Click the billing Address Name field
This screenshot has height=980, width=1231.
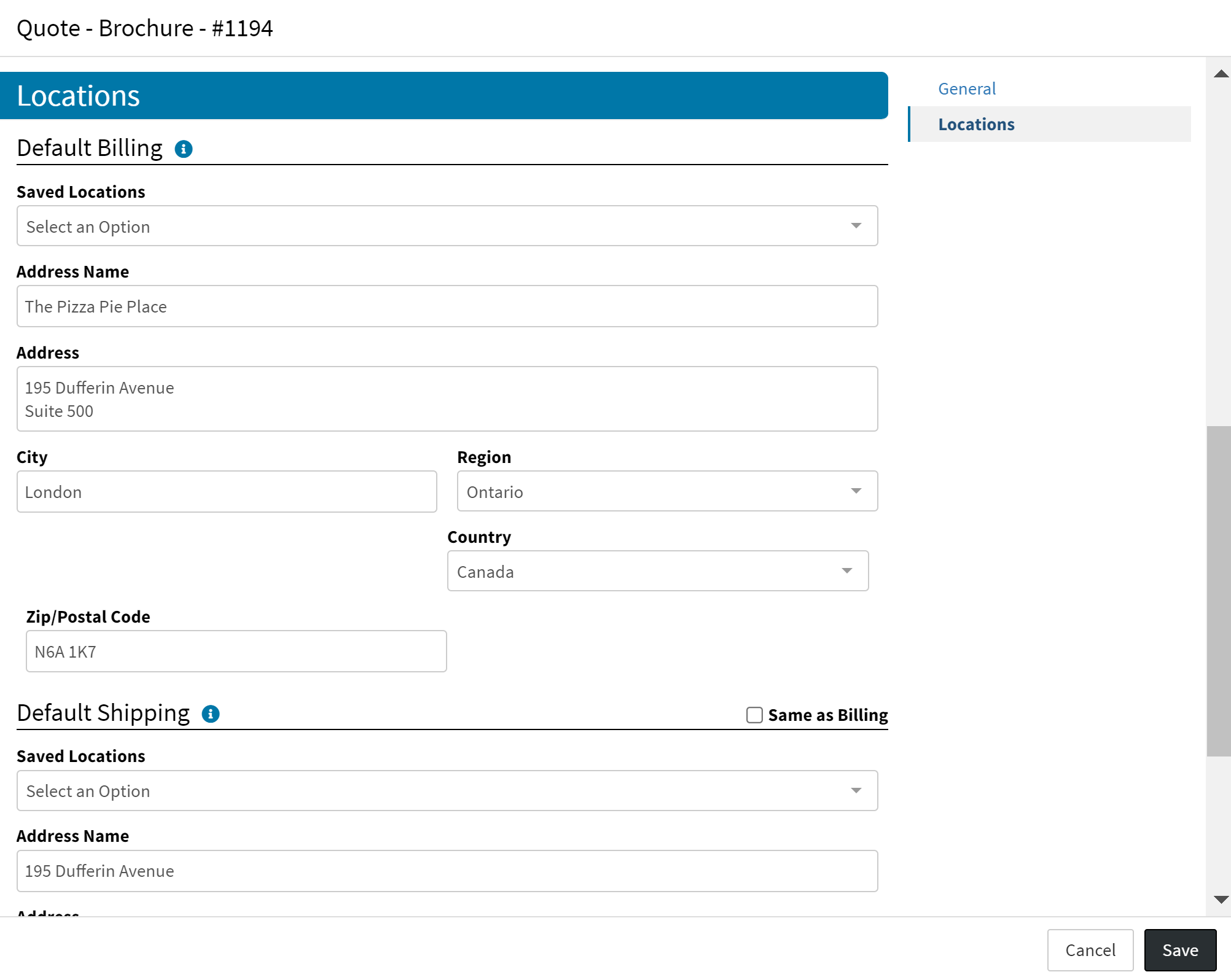[x=447, y=306]
